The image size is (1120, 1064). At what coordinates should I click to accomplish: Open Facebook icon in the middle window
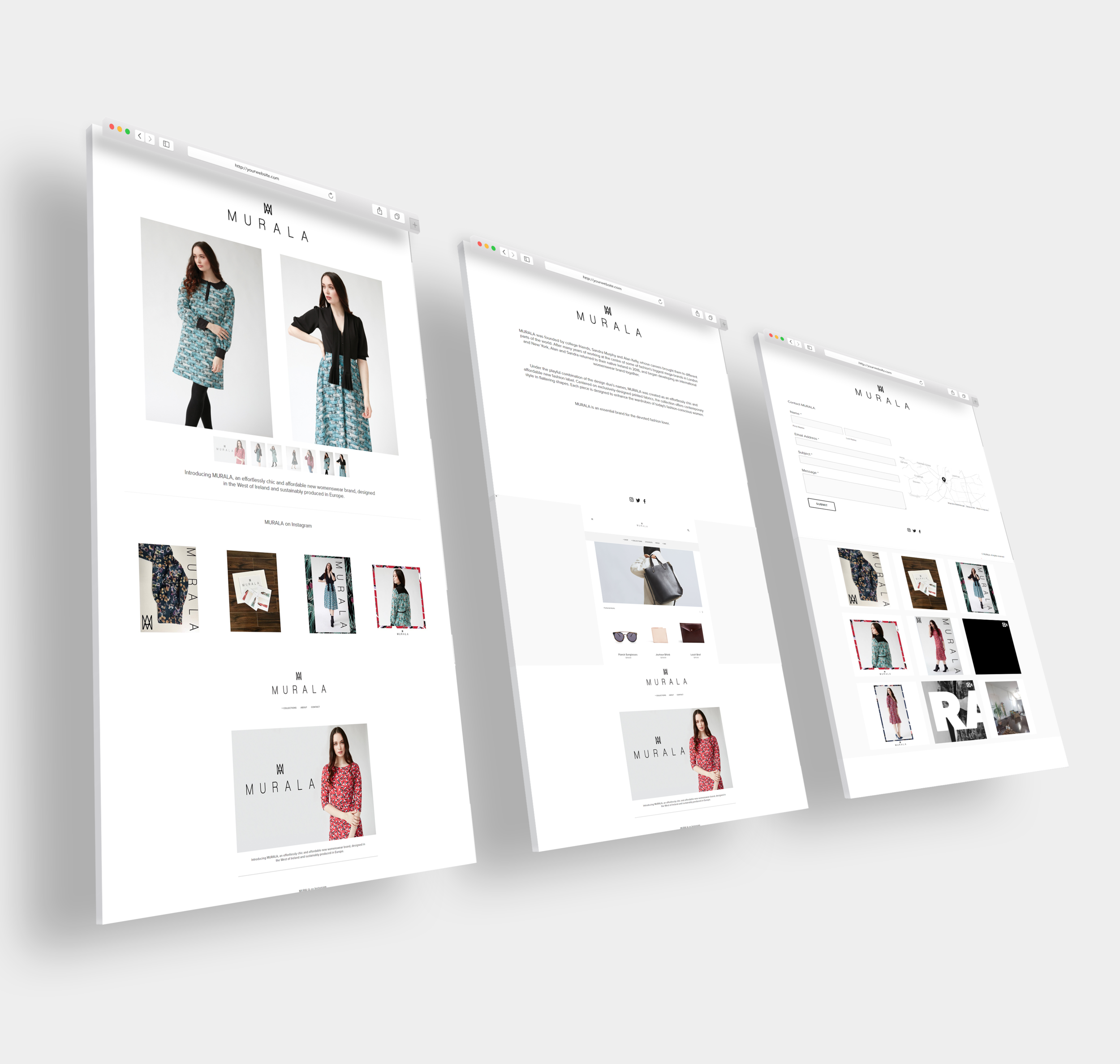pos(644,501)
